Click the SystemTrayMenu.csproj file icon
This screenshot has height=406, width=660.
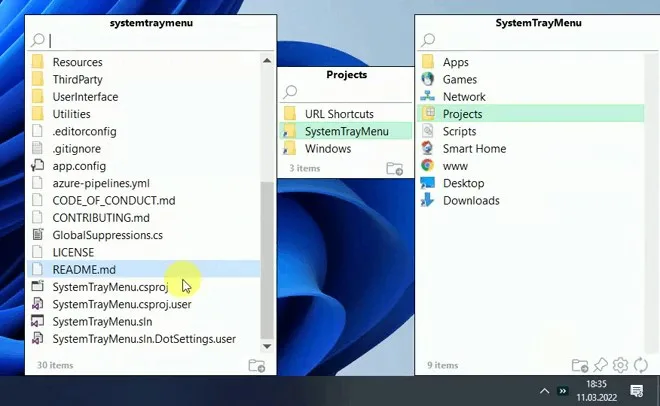click(38, 287)
